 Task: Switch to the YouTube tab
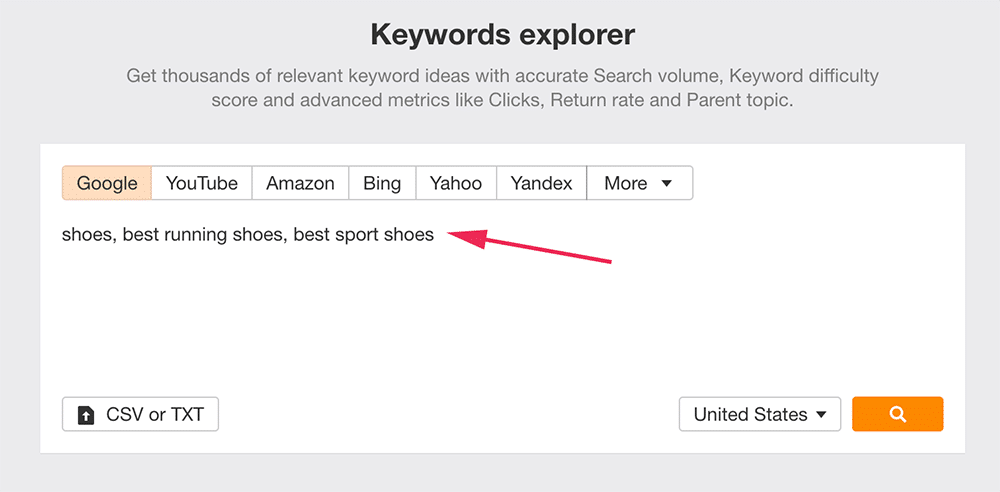point(202,183)
